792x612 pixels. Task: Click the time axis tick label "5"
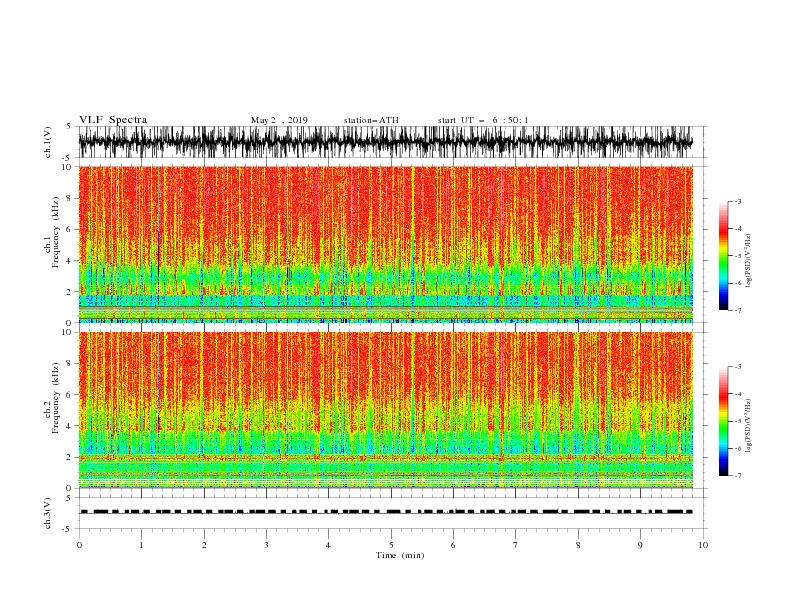click(391, 545)
